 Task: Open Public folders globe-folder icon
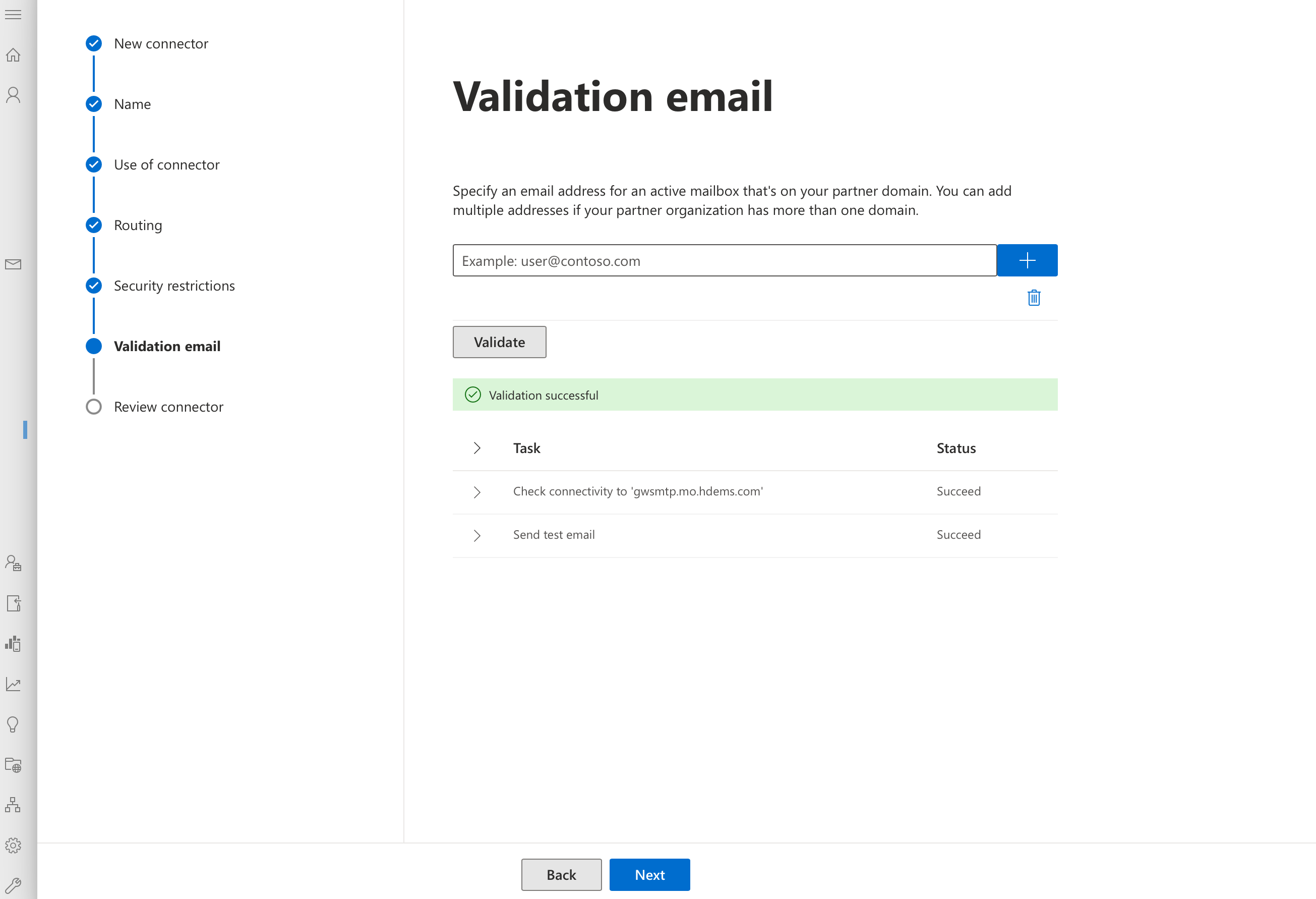coord(13,765)
